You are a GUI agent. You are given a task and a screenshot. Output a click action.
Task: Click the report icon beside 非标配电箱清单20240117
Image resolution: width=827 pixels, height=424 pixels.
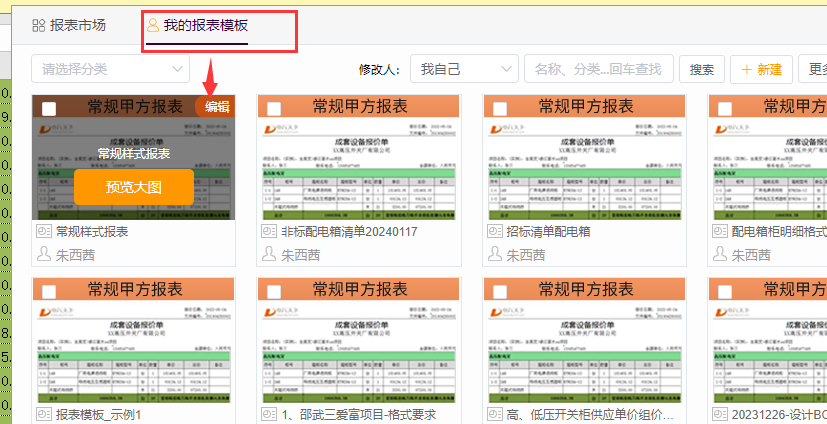pyautogui.click(x=269, y=231)
